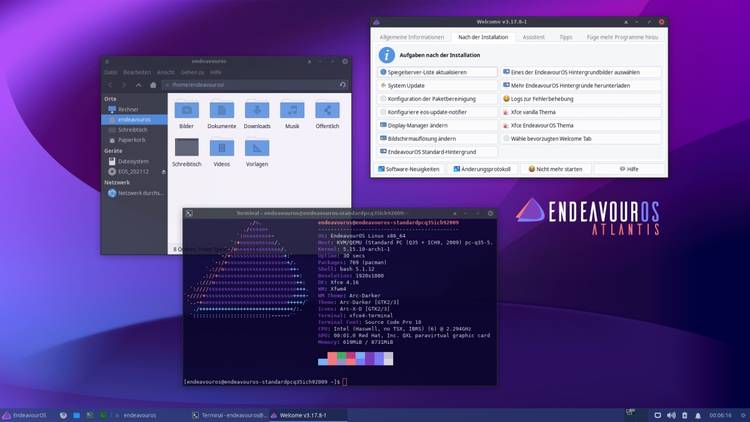Click Logs zur Fehlerbehebung

[581, 99]
